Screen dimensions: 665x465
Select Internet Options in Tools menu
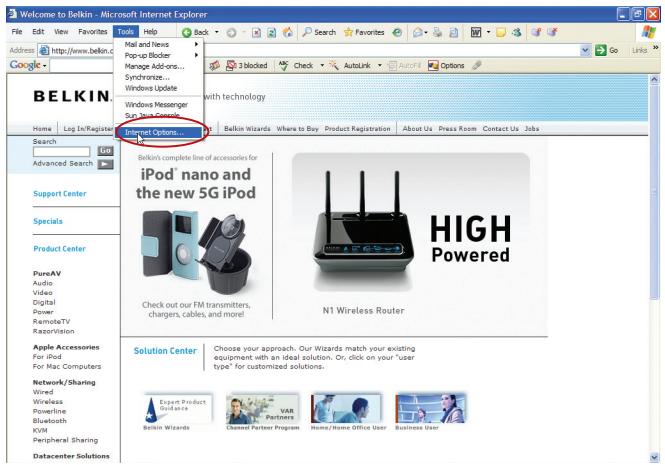tap(158, 132)
